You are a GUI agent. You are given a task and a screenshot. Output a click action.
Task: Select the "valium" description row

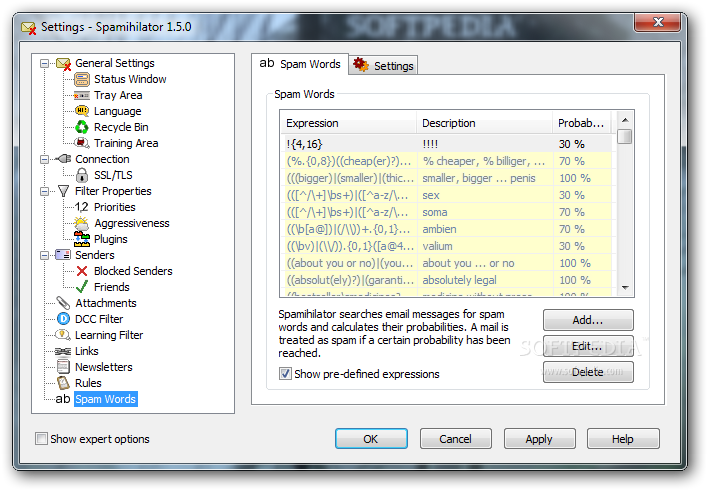tap(446, 247)
